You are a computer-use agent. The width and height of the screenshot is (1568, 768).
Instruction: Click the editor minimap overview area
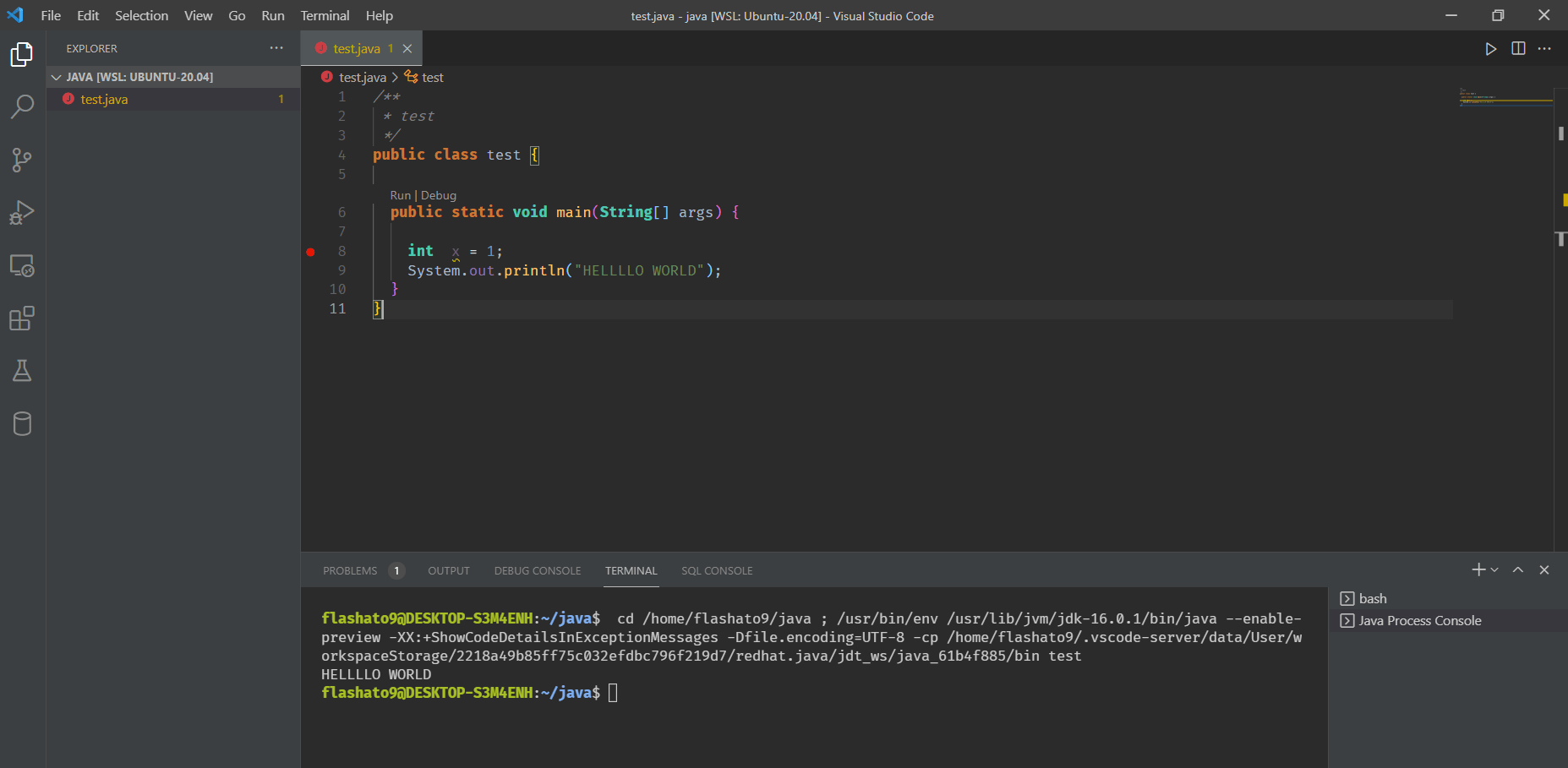coord(1505,97)
